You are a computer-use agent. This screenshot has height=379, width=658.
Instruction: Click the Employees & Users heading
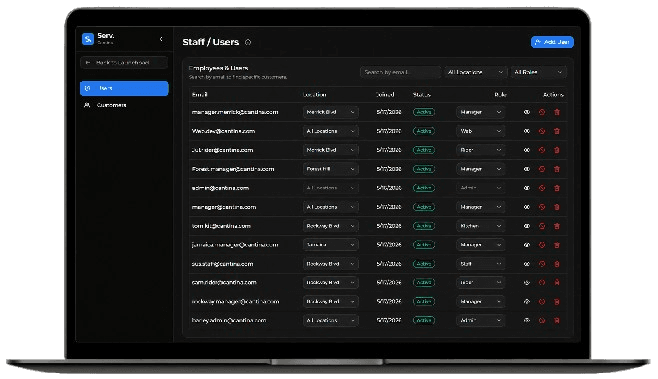[218, 68]
